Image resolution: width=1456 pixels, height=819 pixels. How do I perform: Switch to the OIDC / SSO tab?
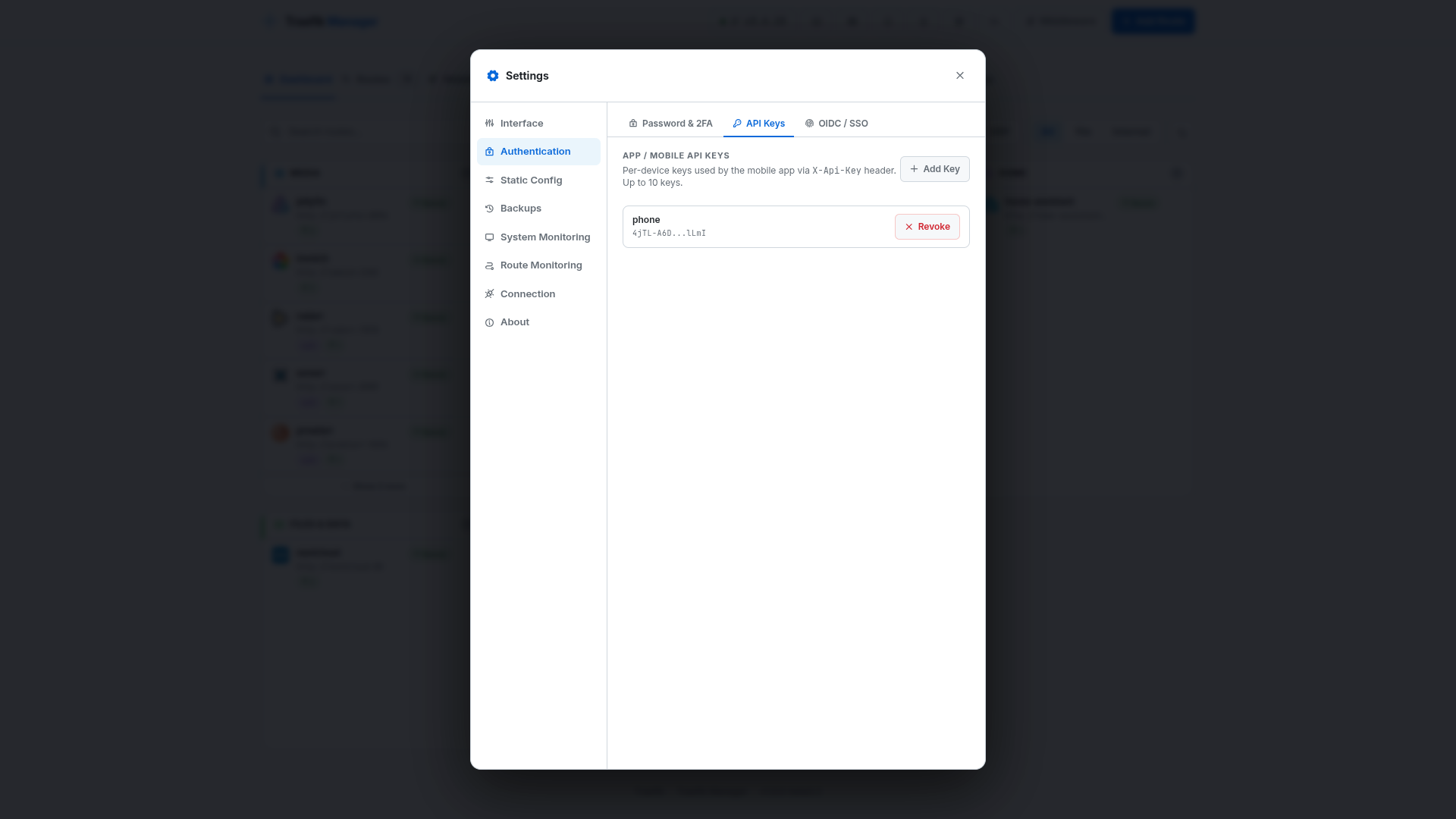coord(836,124)
